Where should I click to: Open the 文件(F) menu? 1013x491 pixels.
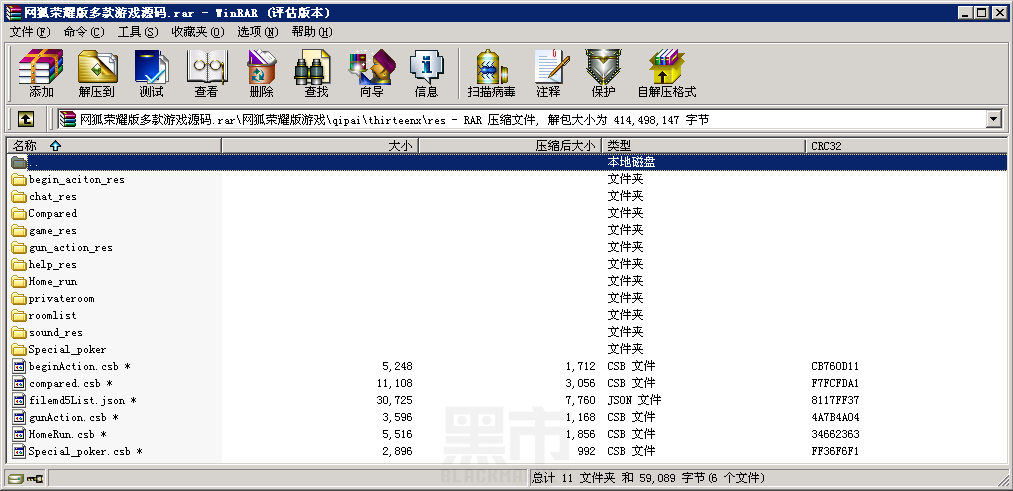(x=30, y=32)
